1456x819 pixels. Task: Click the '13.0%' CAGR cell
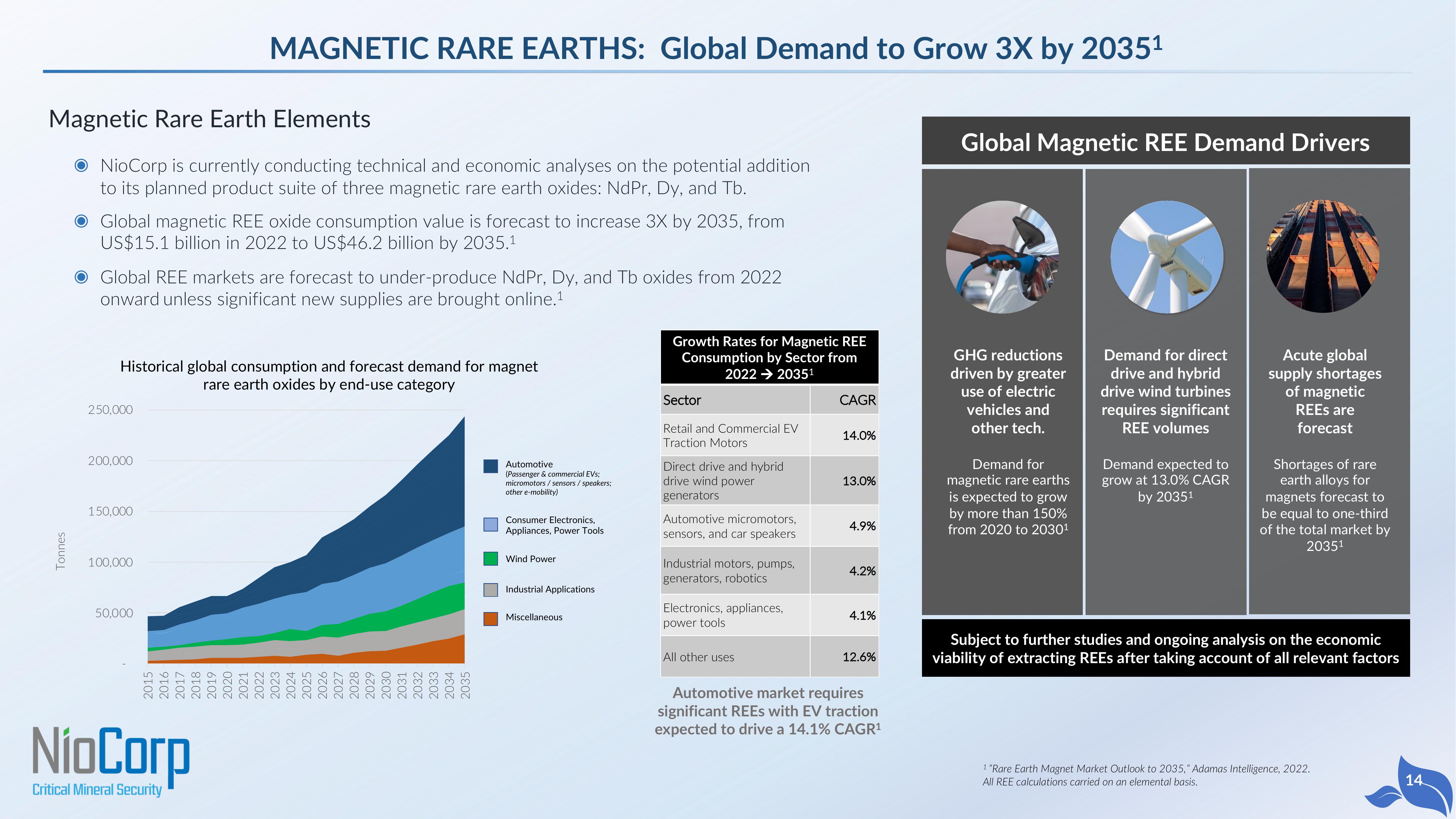point(844,480)
